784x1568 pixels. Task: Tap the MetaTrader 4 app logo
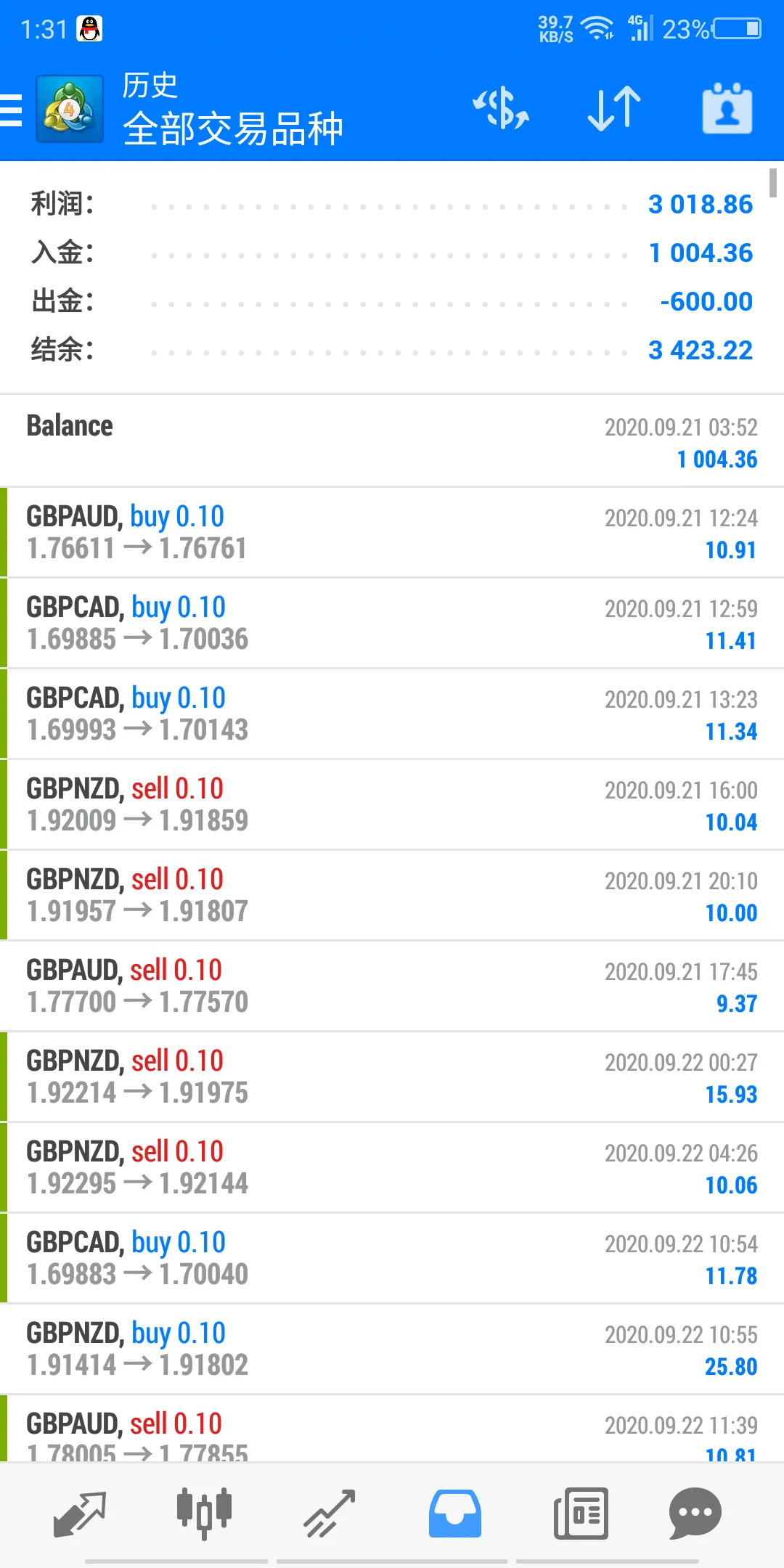point(70,109)
